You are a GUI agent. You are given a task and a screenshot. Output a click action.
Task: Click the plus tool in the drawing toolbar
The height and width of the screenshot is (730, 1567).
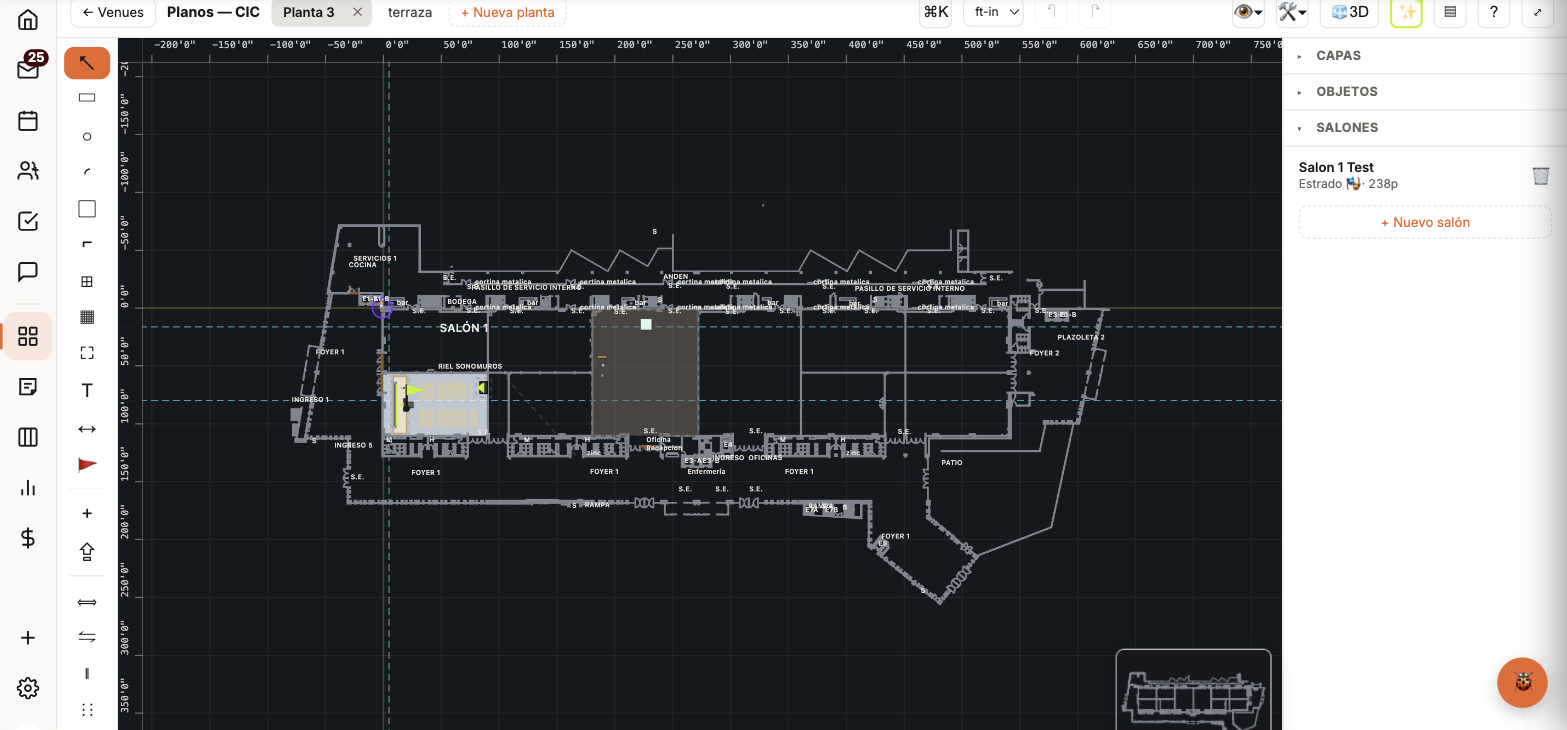87,513
